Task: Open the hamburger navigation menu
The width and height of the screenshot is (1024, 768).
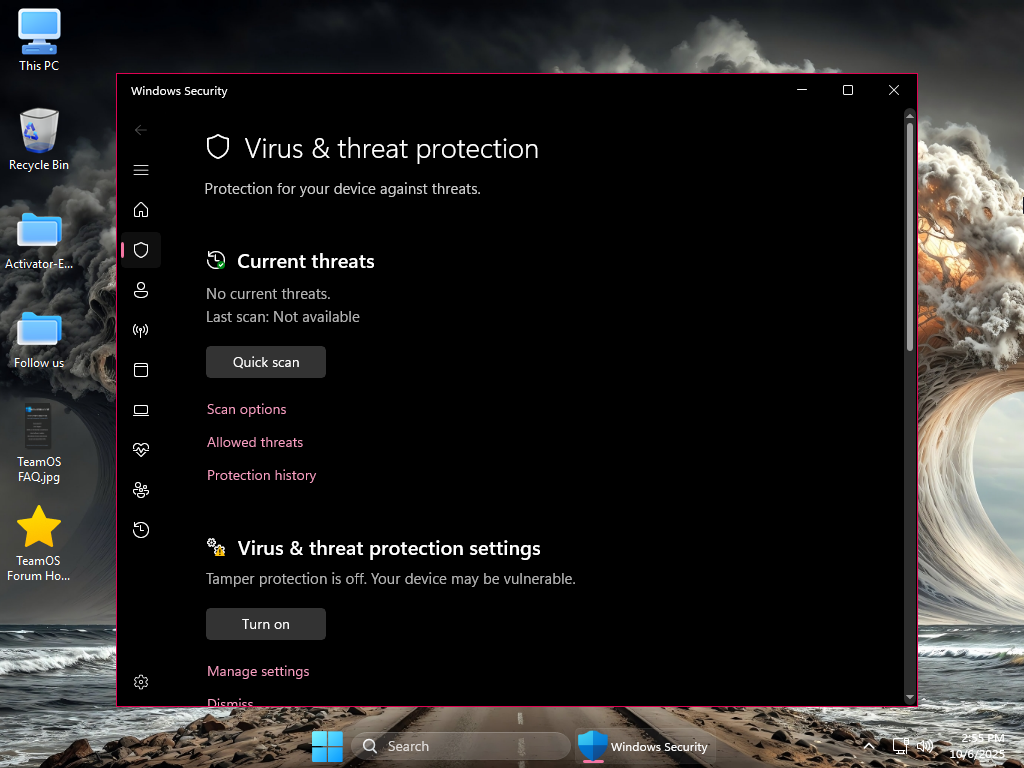Action: click(x=140, y=170)
